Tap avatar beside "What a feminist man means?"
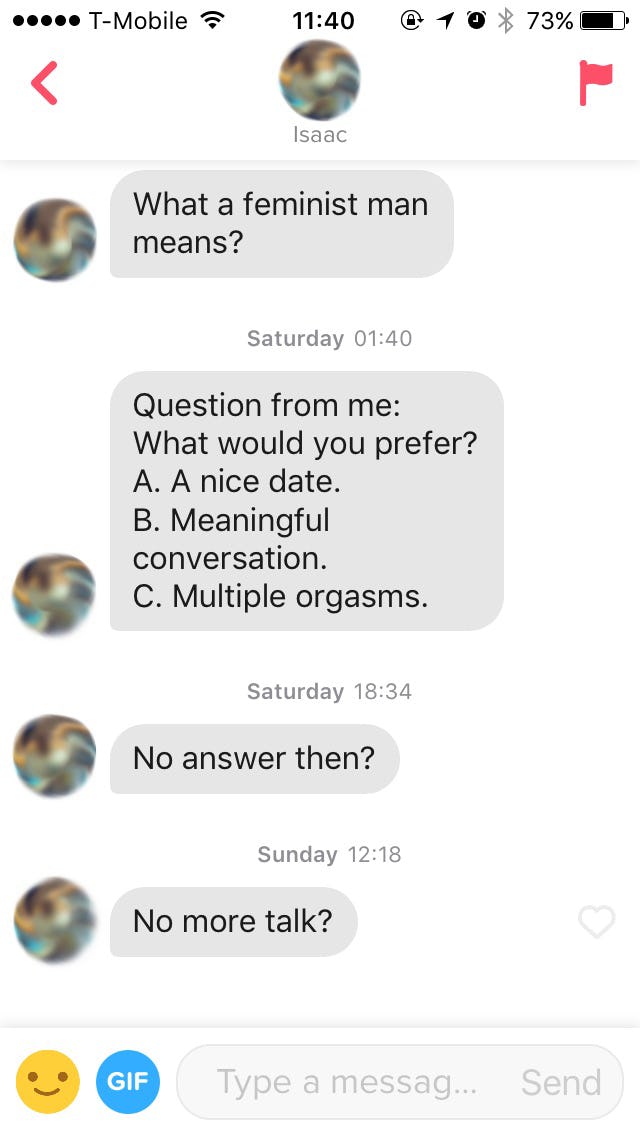The image size is (640, 1136). click(x=55, y=239)
